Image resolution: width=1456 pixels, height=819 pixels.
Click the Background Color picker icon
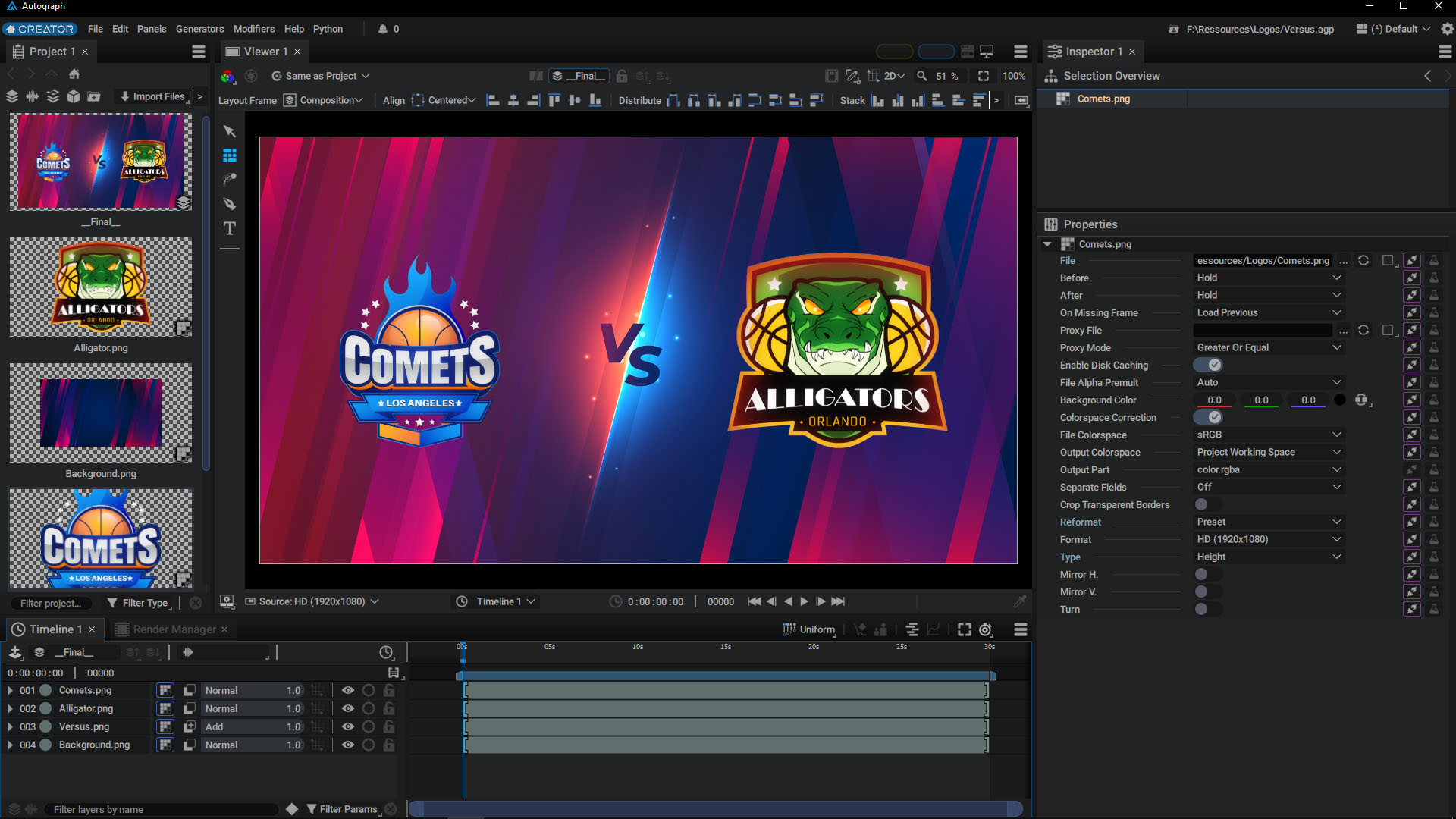pos(1362,400)
